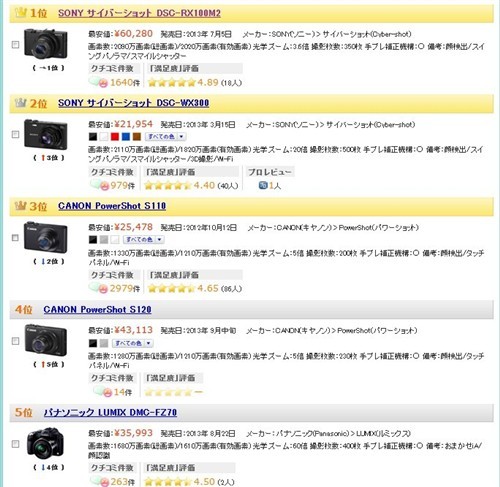500x487 pixels.
Task: Expand the all-colors dropdown for DSC-WX300
Action: click(166, 136)
